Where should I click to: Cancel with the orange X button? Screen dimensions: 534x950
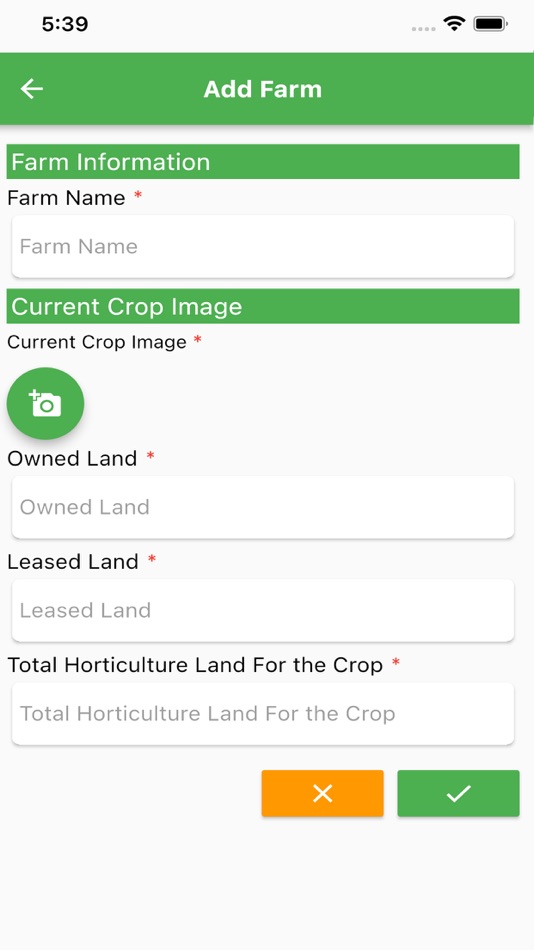(x=322, y=793)
